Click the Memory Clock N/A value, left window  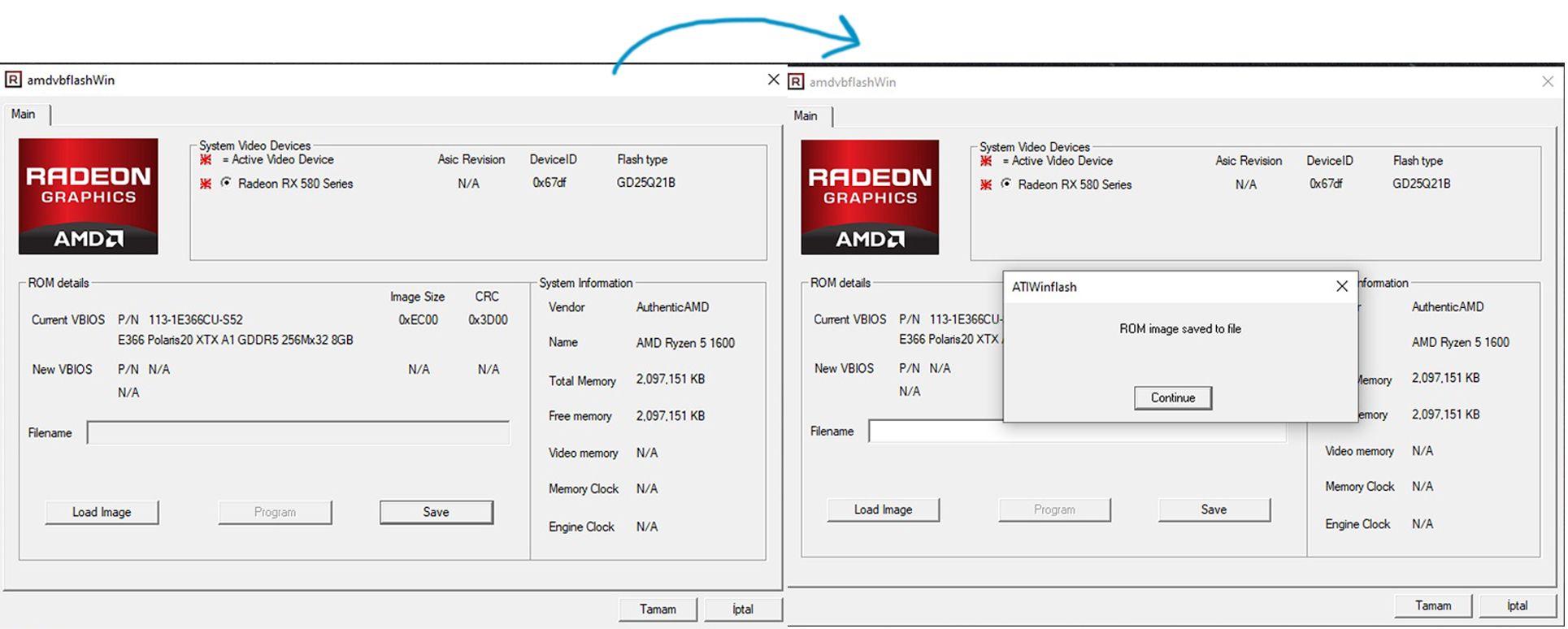point(647,489)
